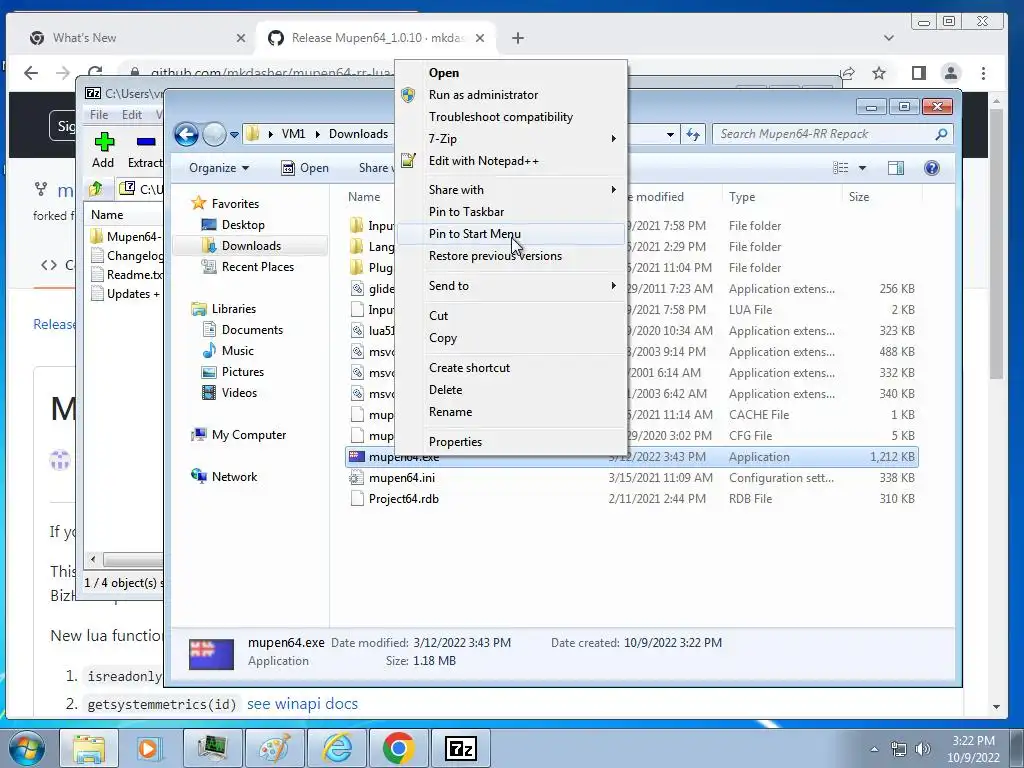Open the view options dropdown arrow
This screenshot has width=1024, height=768.
(862, 168)
